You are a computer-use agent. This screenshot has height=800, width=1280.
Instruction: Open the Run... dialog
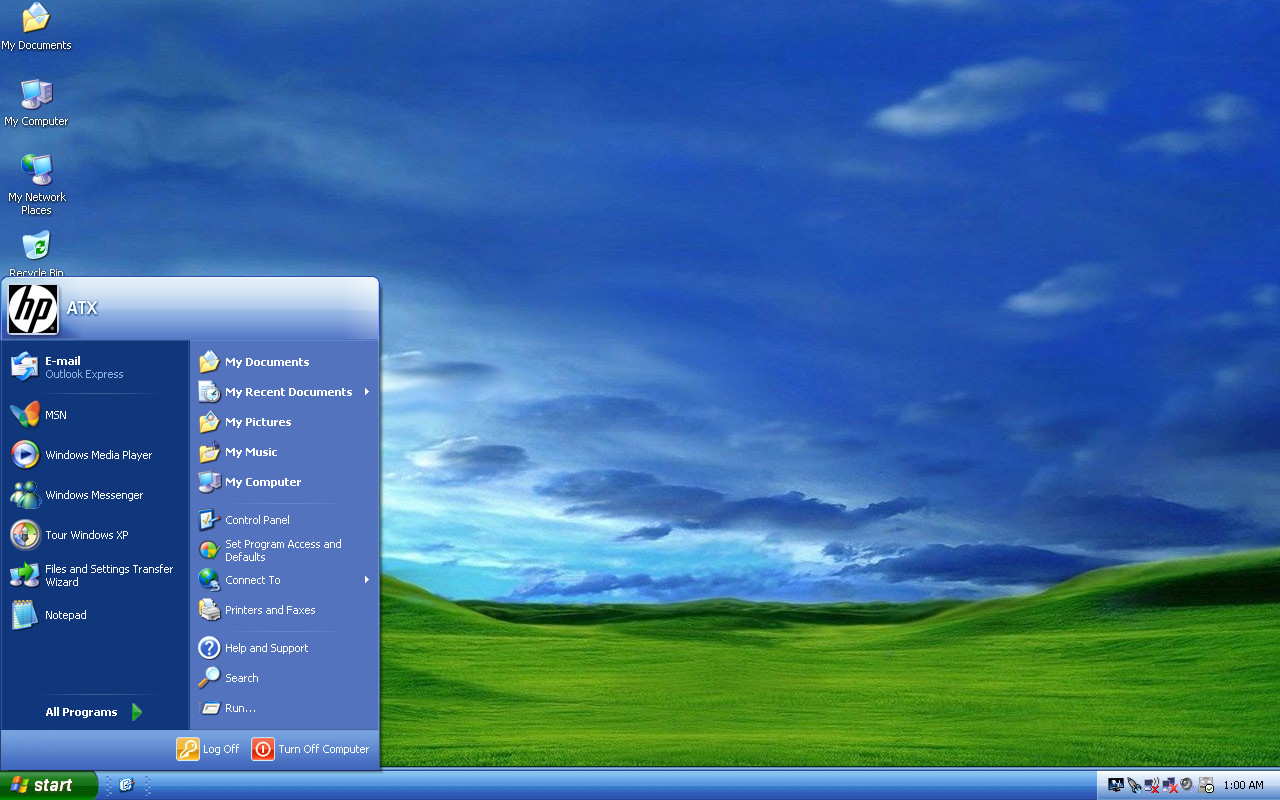(x=285, y=708)
